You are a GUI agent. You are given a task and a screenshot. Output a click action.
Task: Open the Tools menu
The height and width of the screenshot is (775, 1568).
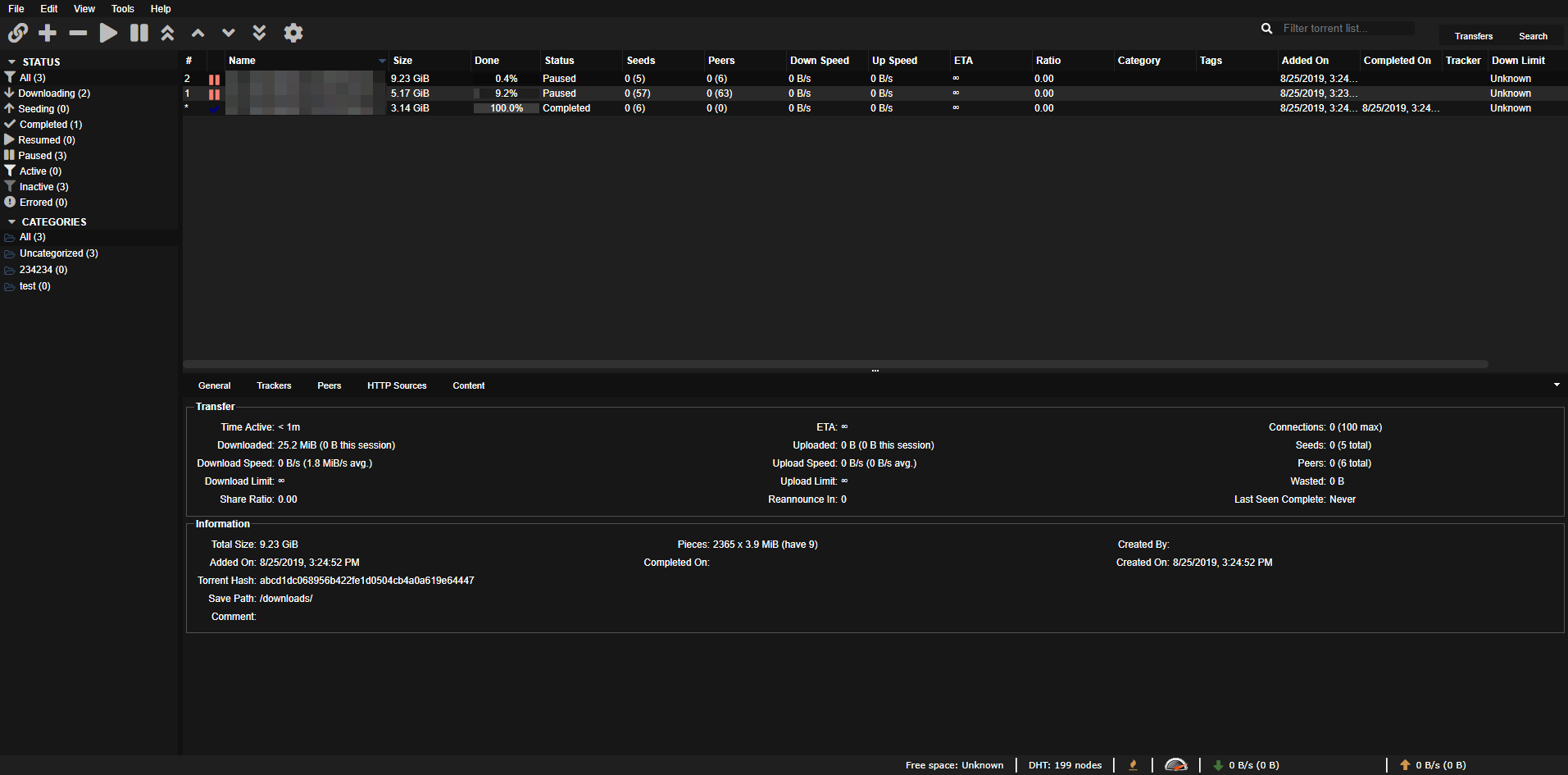tap(122, 9)
